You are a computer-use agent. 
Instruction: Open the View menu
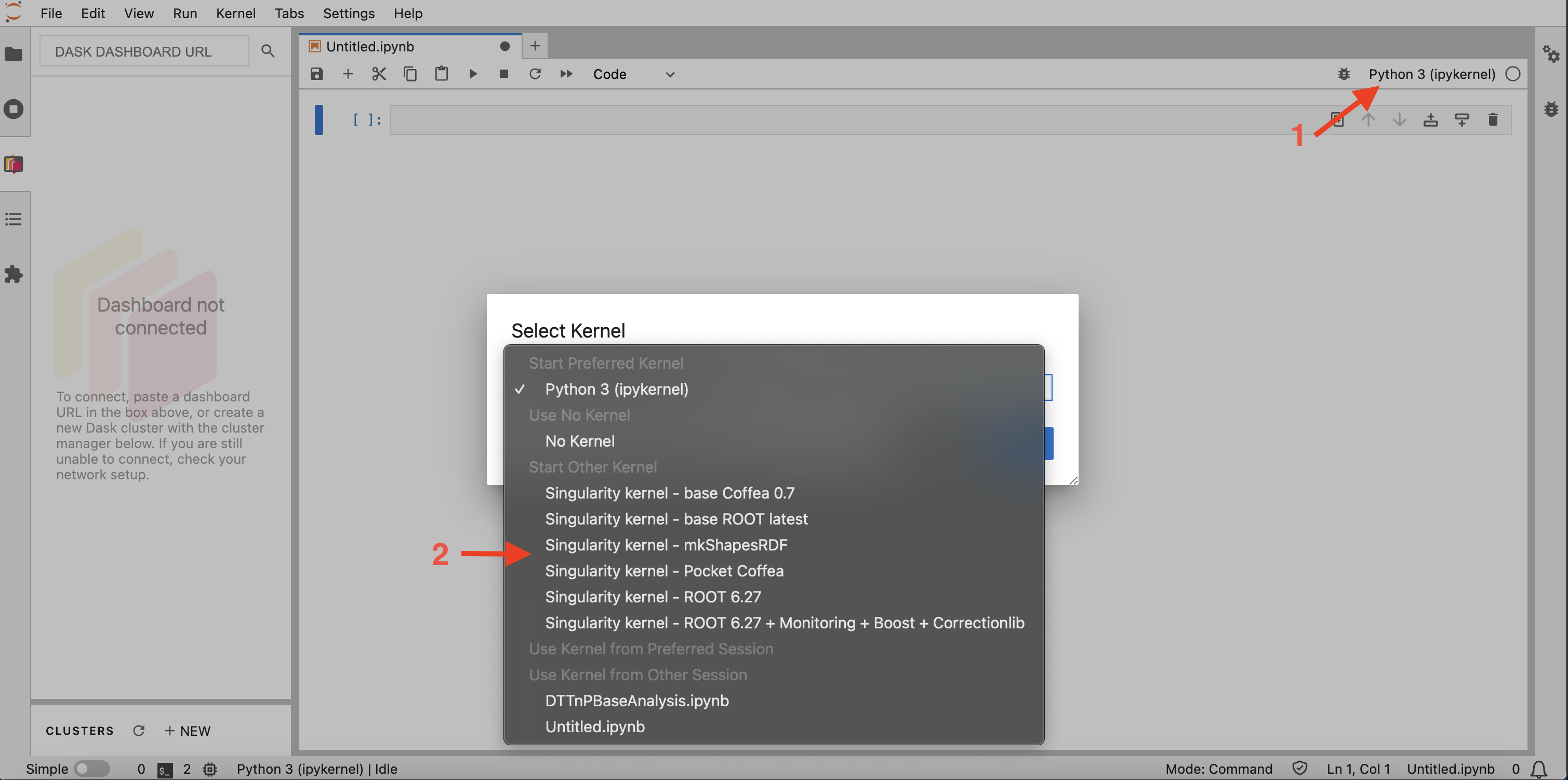point(139,13)
